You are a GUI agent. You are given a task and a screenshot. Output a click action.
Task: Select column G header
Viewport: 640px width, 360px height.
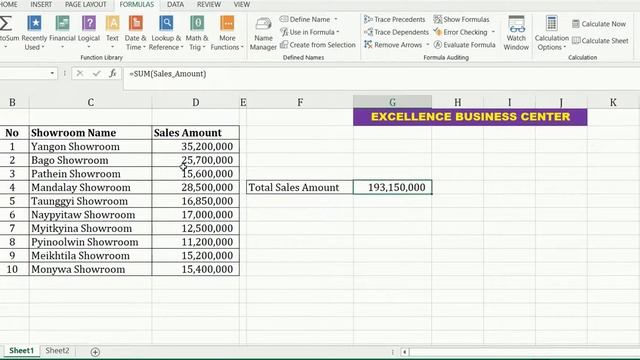click(392, 102)
